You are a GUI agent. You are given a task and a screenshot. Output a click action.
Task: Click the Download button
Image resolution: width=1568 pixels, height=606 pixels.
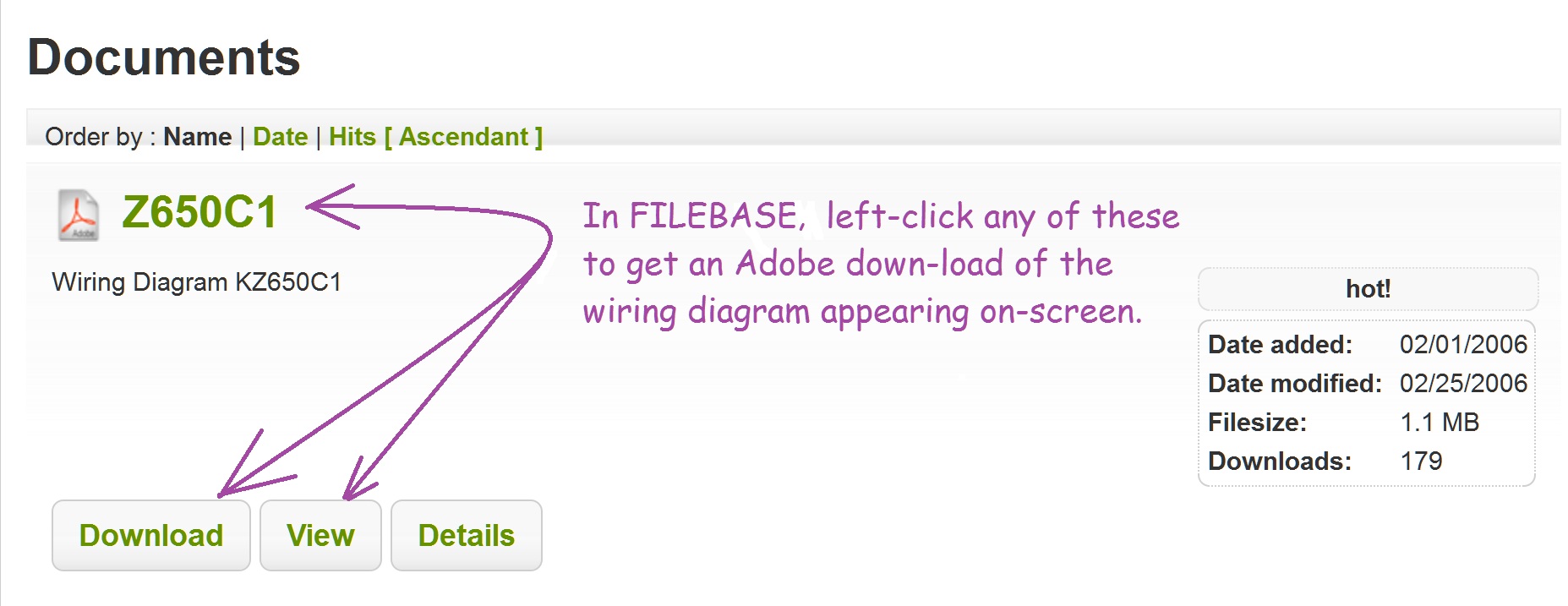point(151,535)
